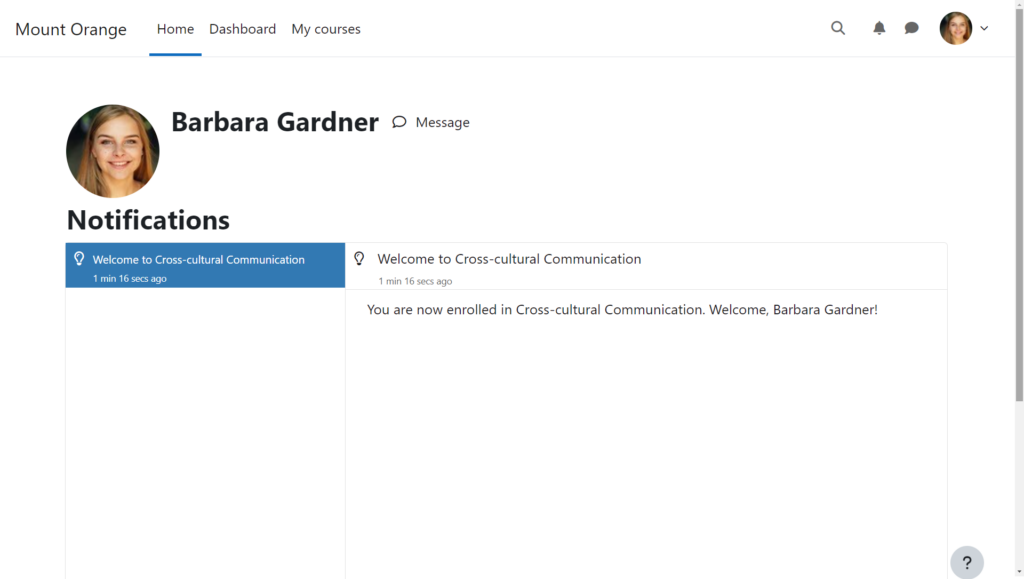Screen dimensions: 1024x579
Task: Click the Message link next to Barbara Gardner
Action: tap(442, 122)
